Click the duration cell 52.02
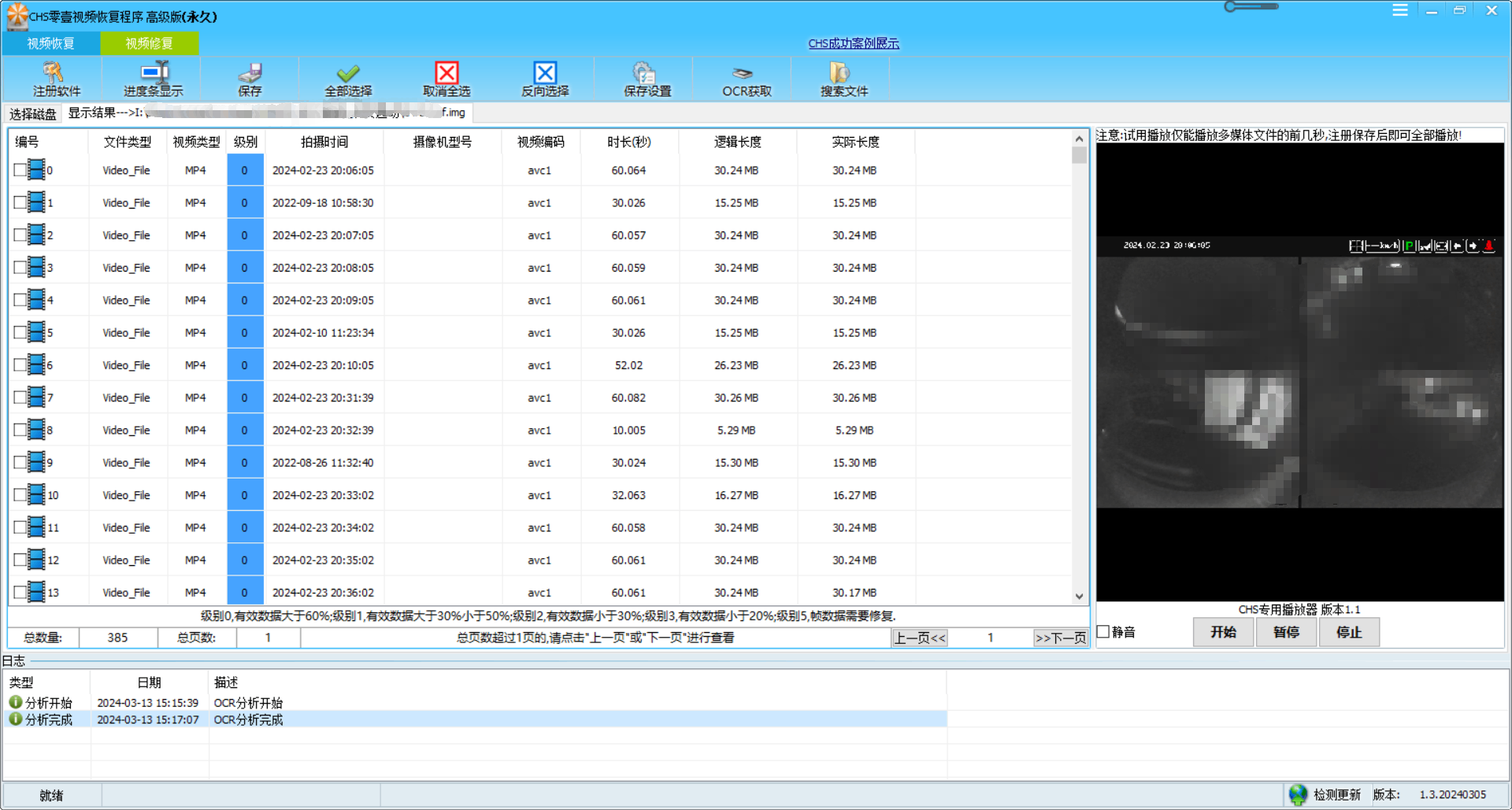Image resolution: width=1512 pixels, height=810 pixels. point(628,365)
